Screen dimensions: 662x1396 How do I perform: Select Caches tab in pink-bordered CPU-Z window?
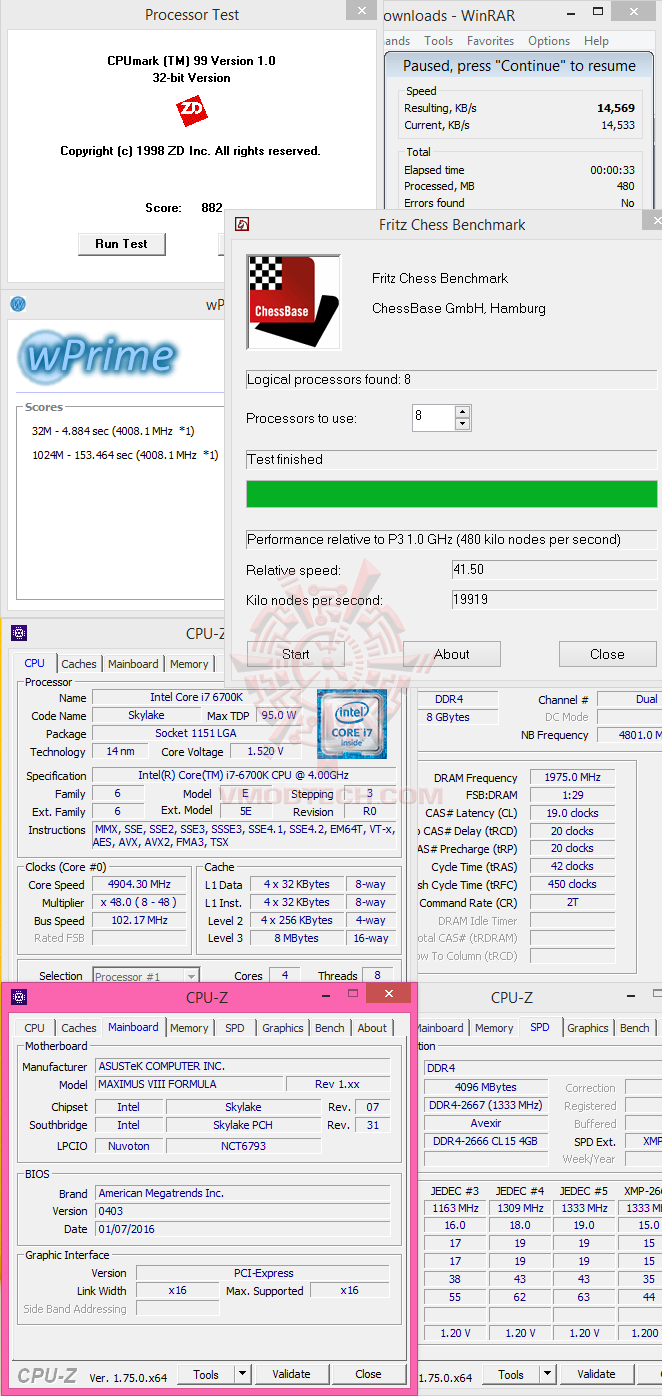tap(79, 1028)
